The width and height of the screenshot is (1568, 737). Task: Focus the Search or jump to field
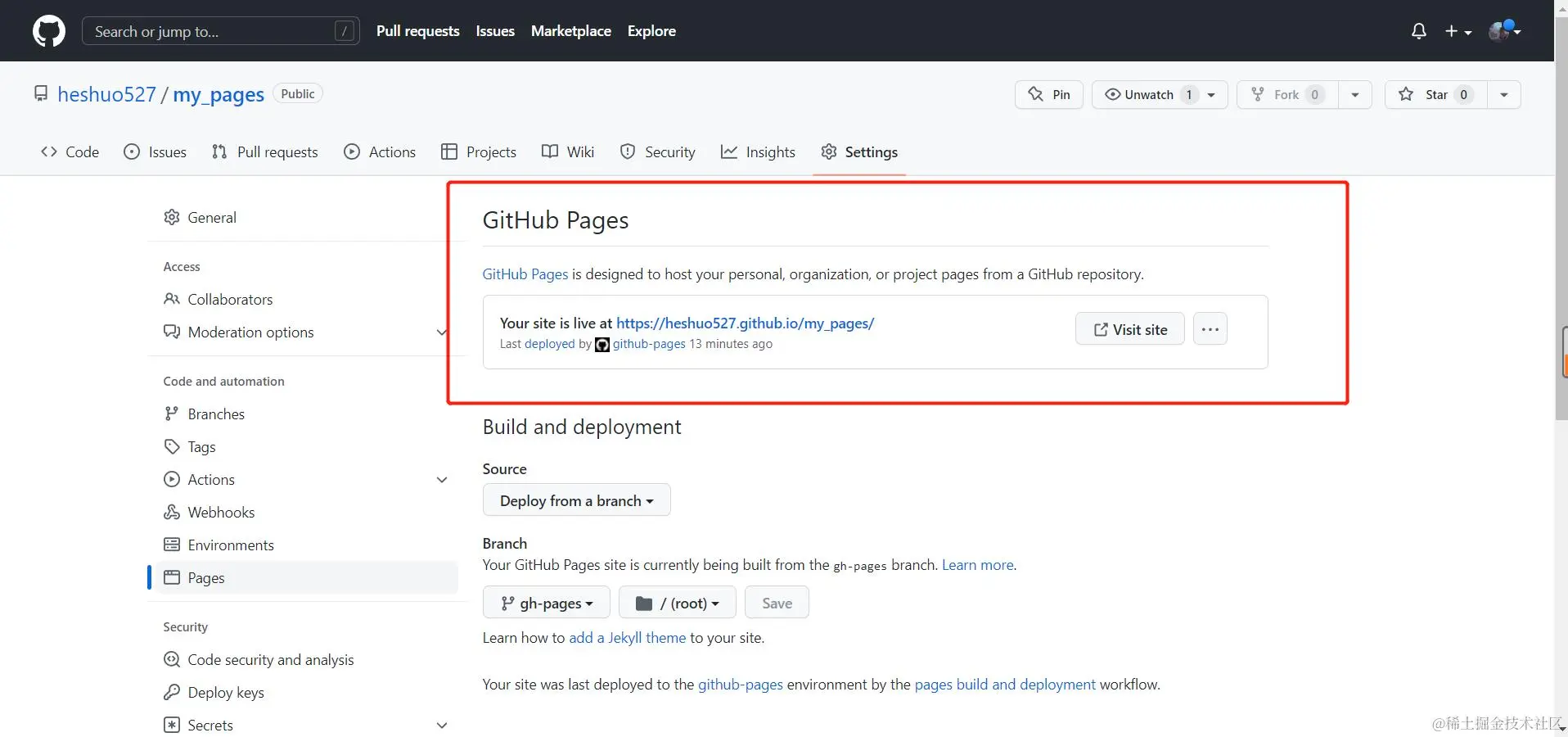pyautogui.click(x=221, y=31)
